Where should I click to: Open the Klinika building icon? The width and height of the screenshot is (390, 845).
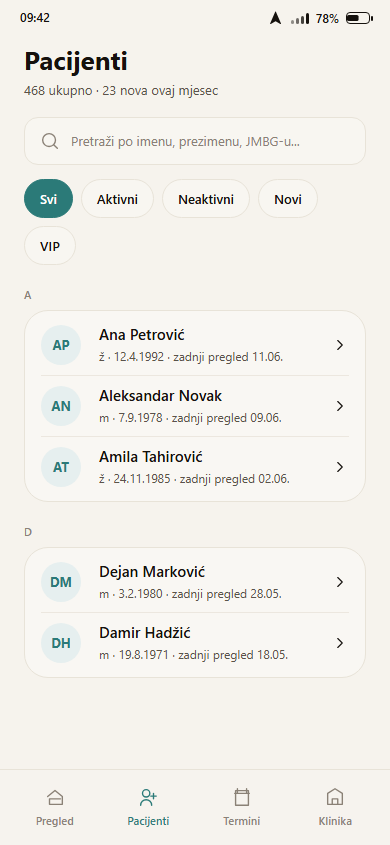point(335,797)
